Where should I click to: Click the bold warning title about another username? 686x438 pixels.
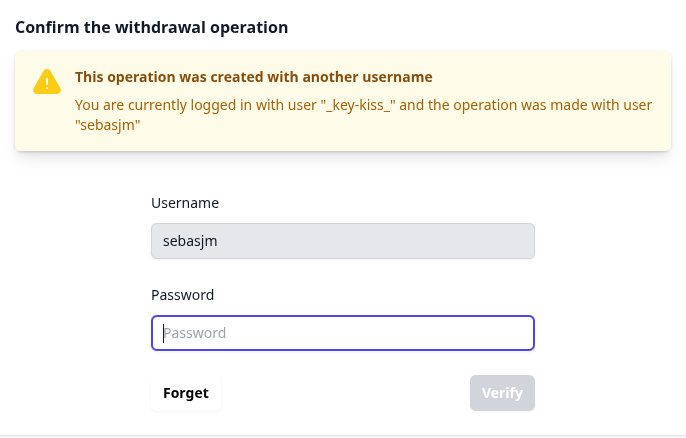click(x=254, y=77)
